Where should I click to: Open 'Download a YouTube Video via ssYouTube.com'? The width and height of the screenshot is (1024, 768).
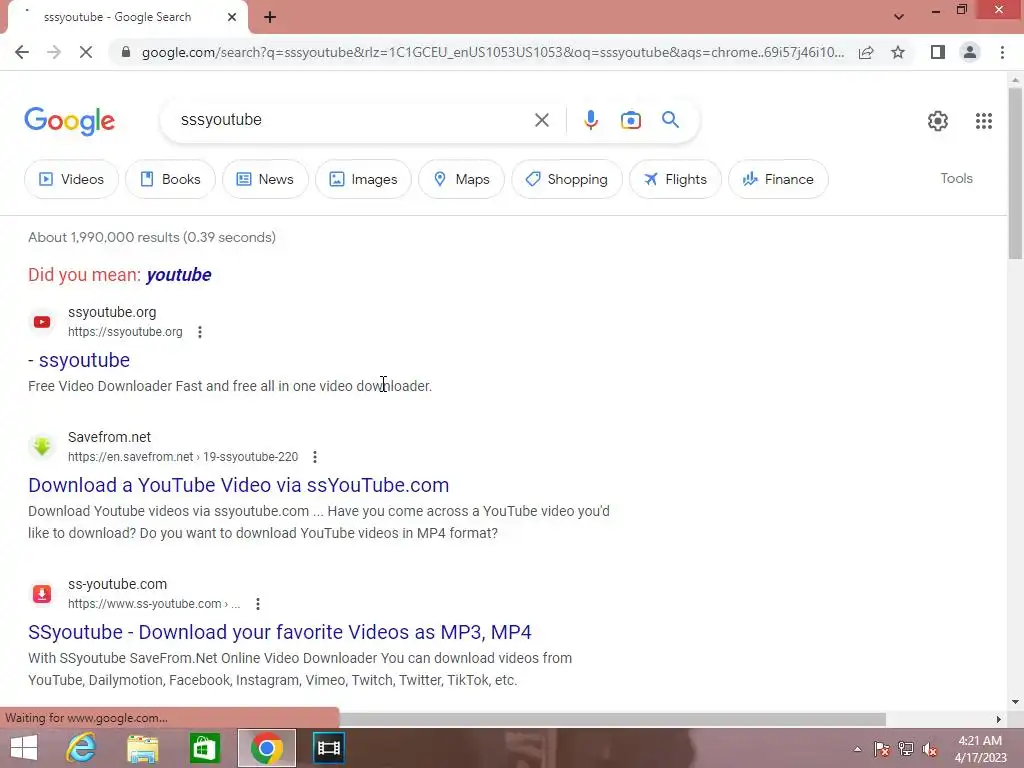tap(238, 485)
